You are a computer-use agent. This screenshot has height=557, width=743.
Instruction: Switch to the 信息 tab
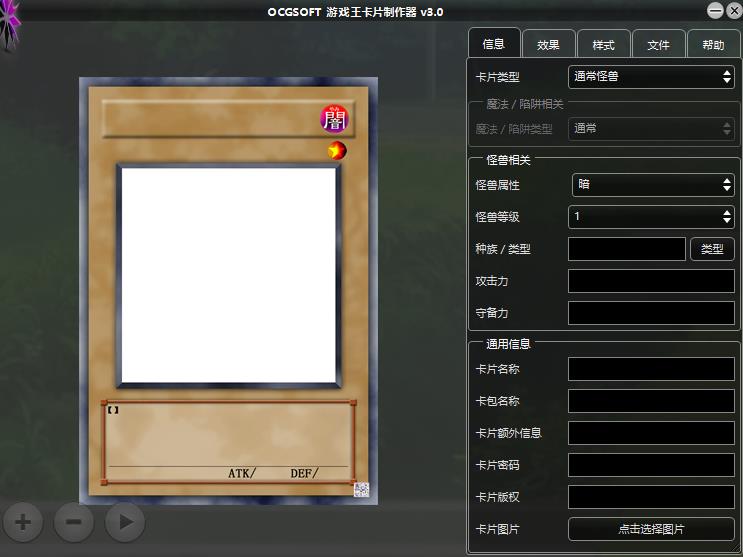pyautogui.click(x=494, y=44)
